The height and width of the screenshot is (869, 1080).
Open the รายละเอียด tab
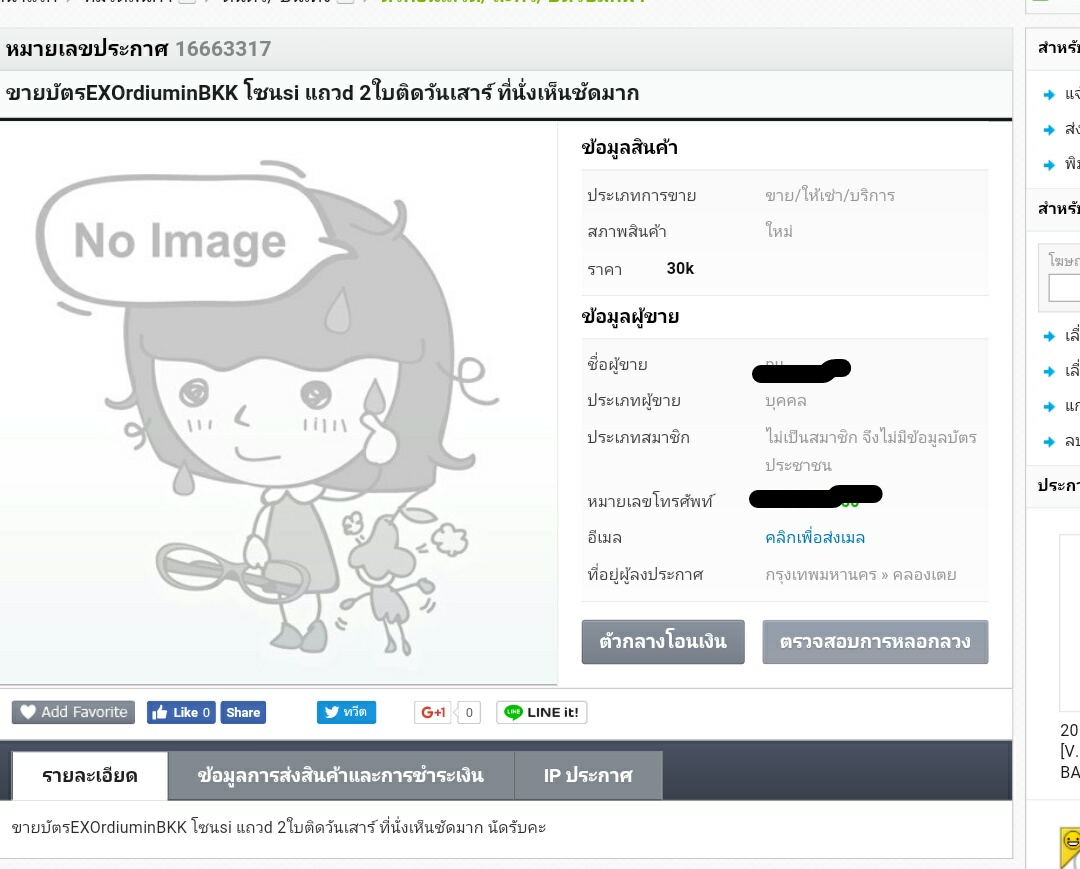coord(90,776)
